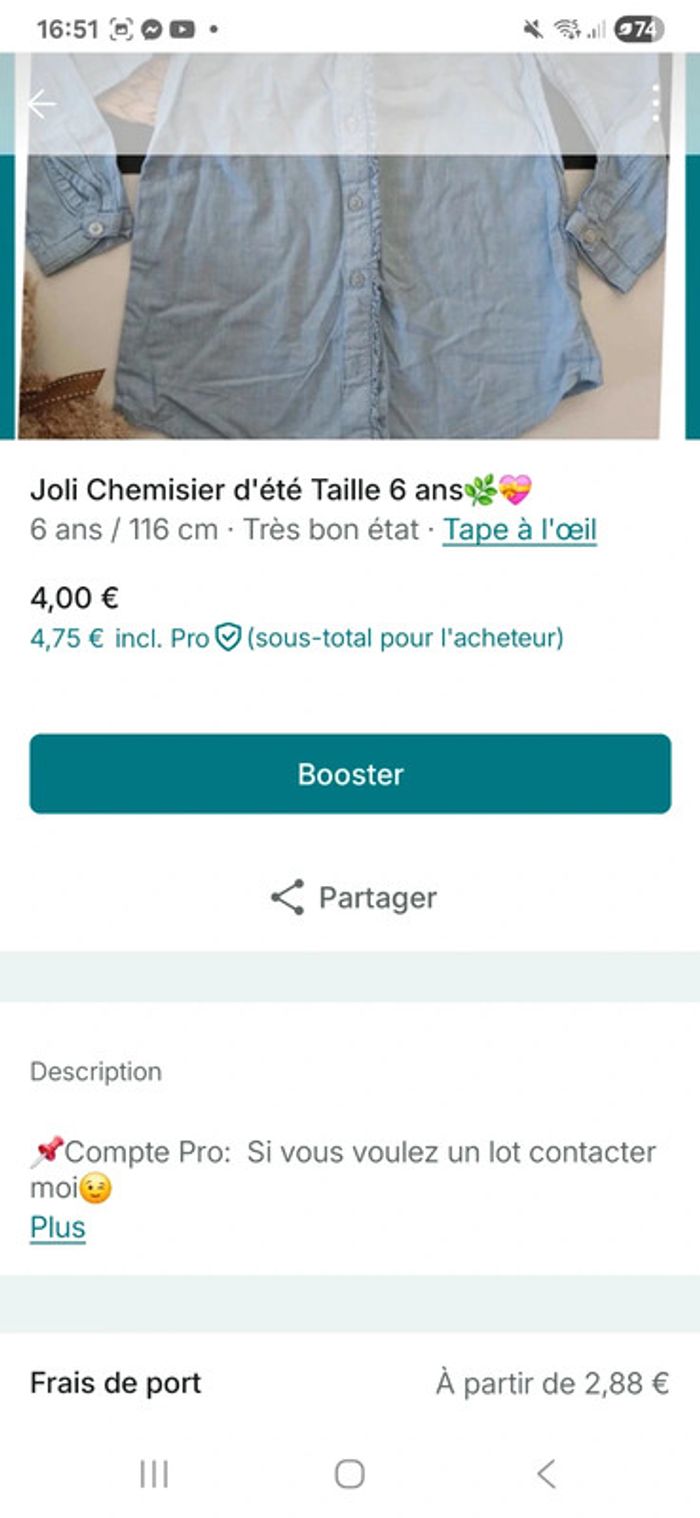Tap the Pro buyer protection shield icon

pyautogui.click(x=229, y=637)
